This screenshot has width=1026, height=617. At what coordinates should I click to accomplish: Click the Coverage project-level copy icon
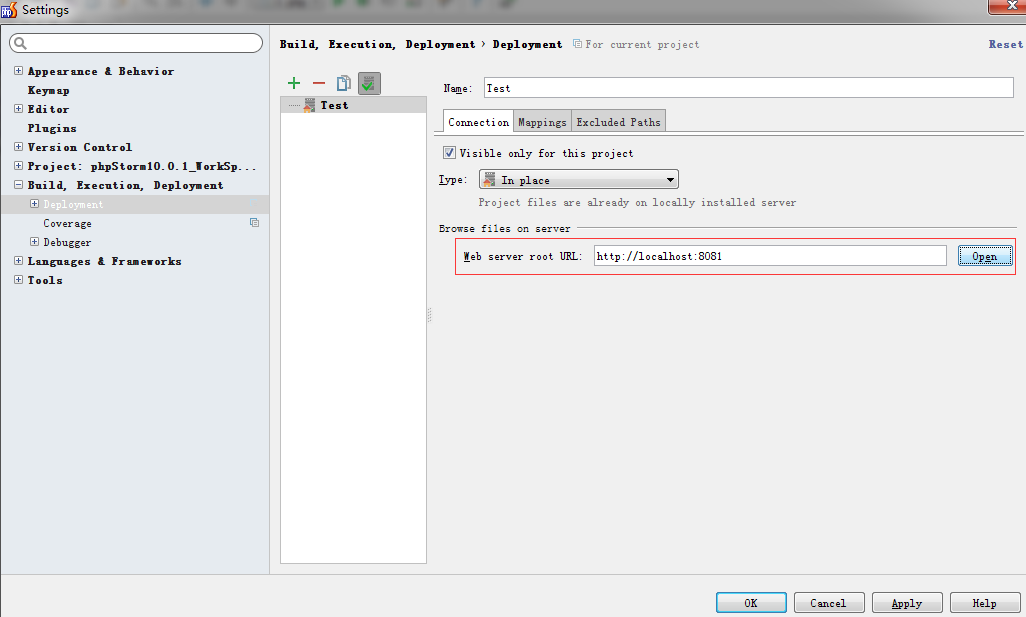point(255,223)
